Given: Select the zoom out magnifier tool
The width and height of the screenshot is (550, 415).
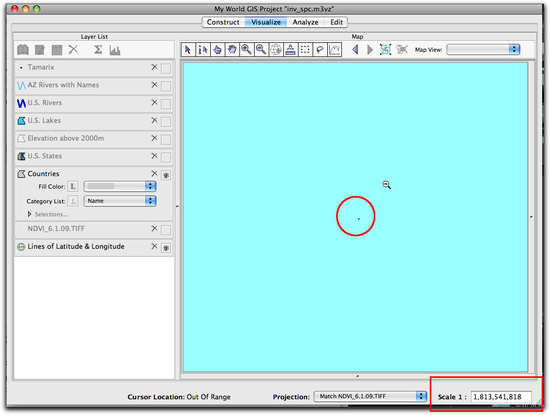Looking at the screenshot, I should 261,50.
